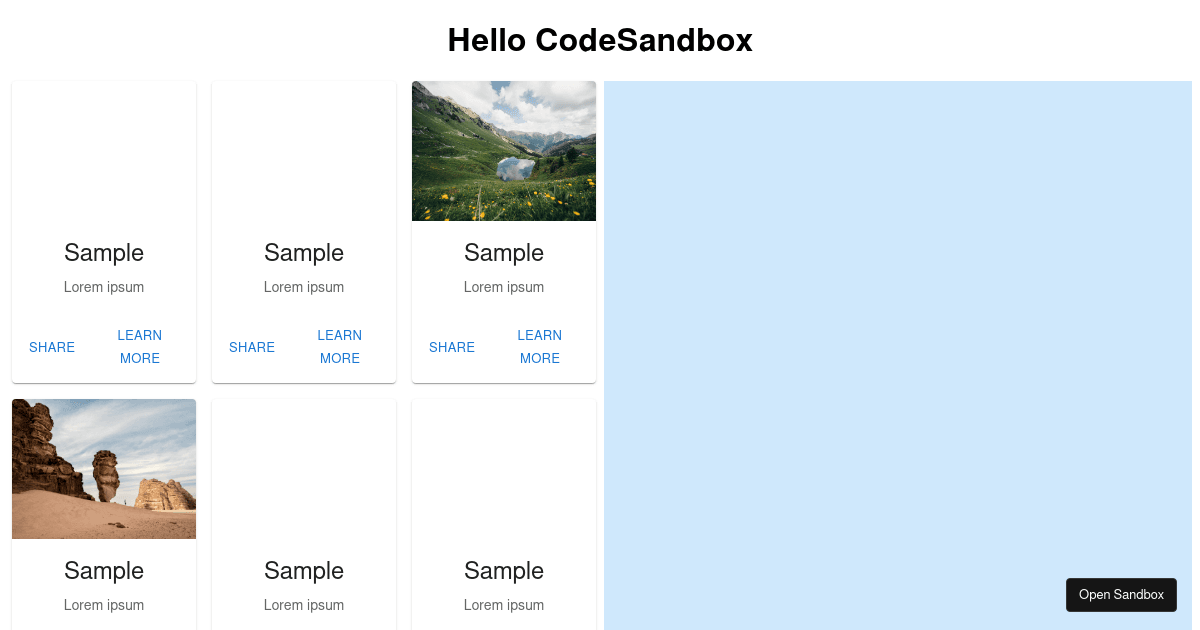Open the sandbox with the Open Sandbox button
This screenshot has width=1200, height=630.
click(x=1121, y=594)
